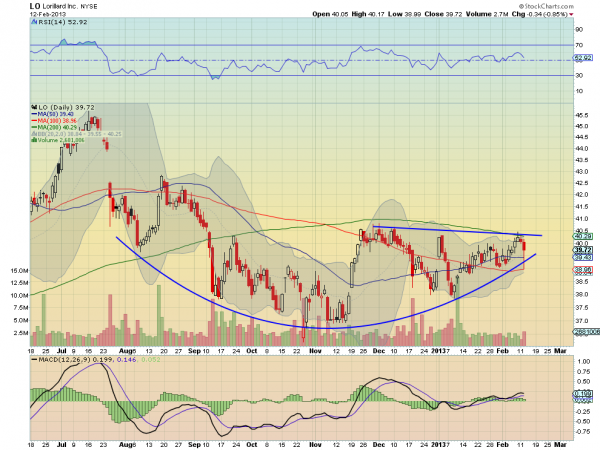Click the RSI line icon beside RSI(14)
This screenshot has height=450, width=600.
click(x=34, y=22)
